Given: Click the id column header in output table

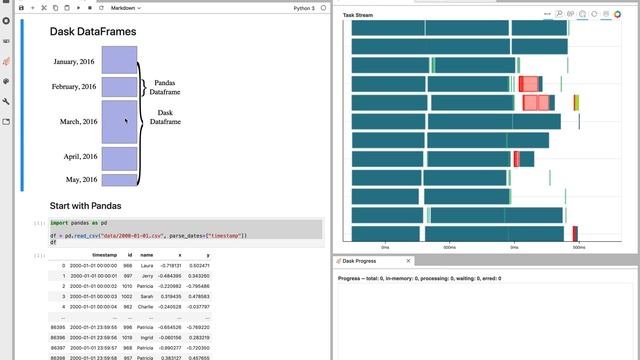Looking at the screenshot, I should [x=130, y=255].
